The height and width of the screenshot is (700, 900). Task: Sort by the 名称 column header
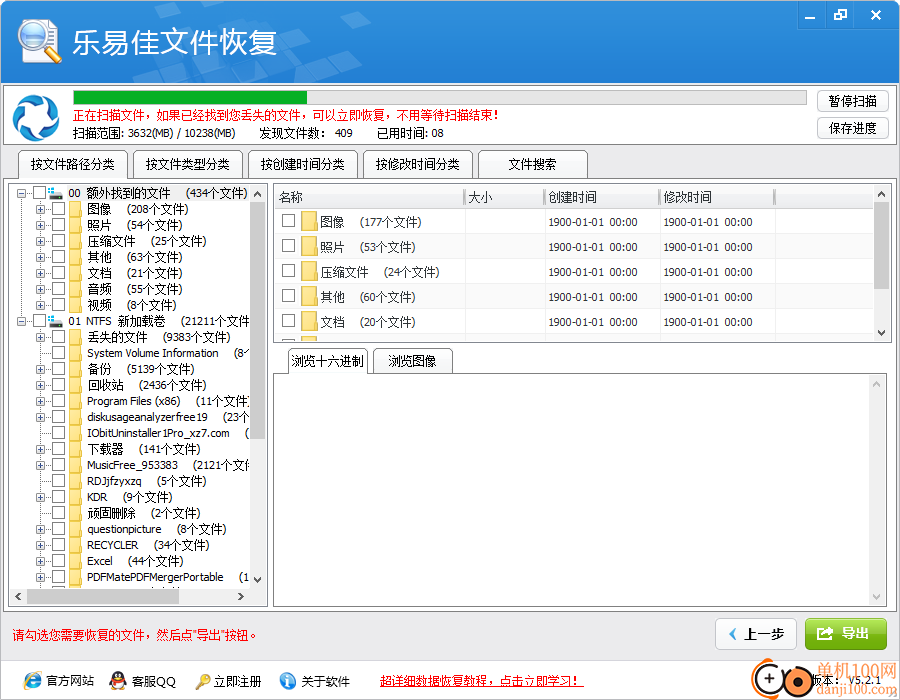click(370, 197)
